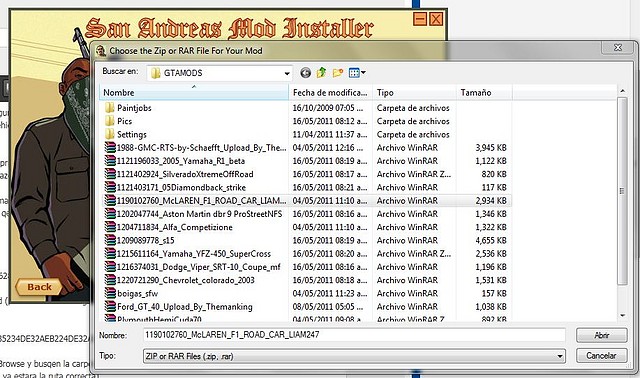This screenshot has width=640, height=378.
Task: Click Back in San Andreas Mod Installer
Action: tap(39, 287)
